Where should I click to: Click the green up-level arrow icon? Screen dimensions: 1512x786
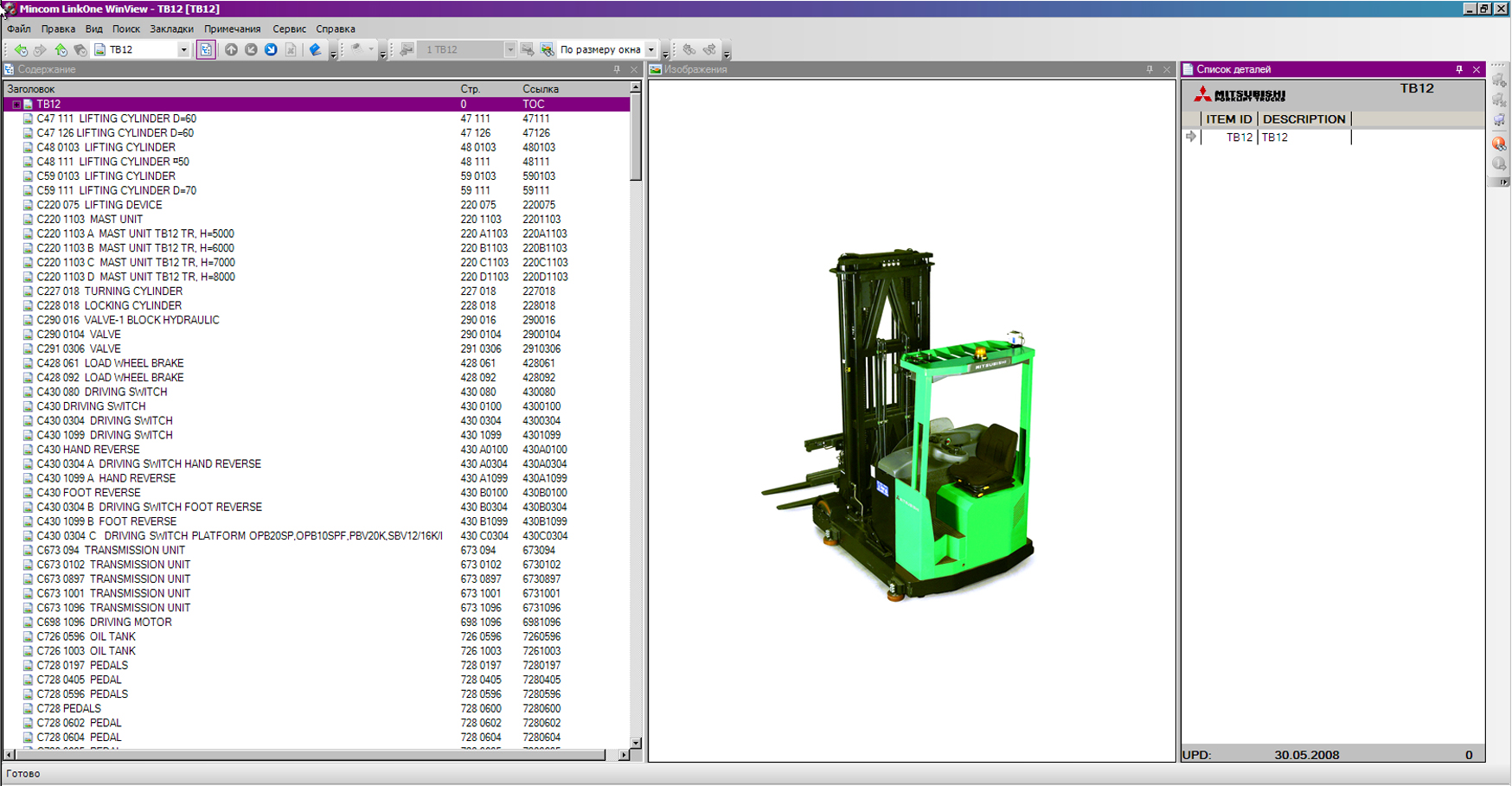(x=61, y=50)
